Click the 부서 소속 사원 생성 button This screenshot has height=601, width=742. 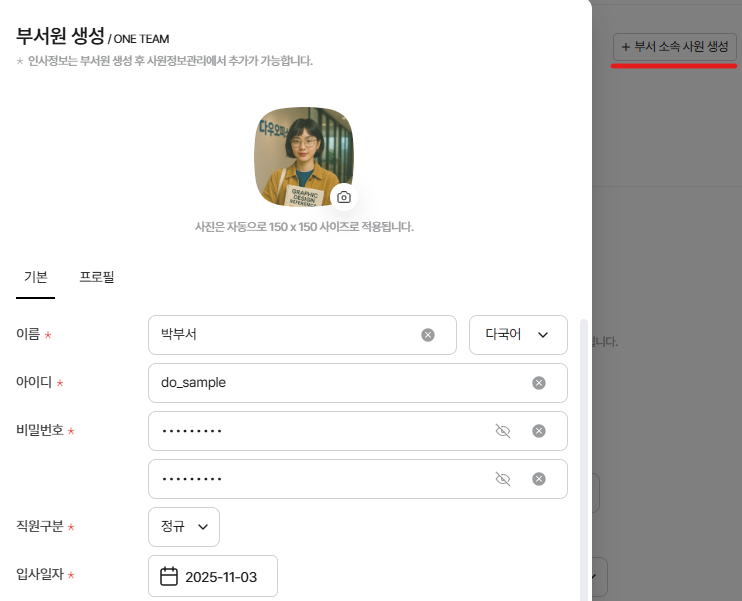(x=675, y=47)
